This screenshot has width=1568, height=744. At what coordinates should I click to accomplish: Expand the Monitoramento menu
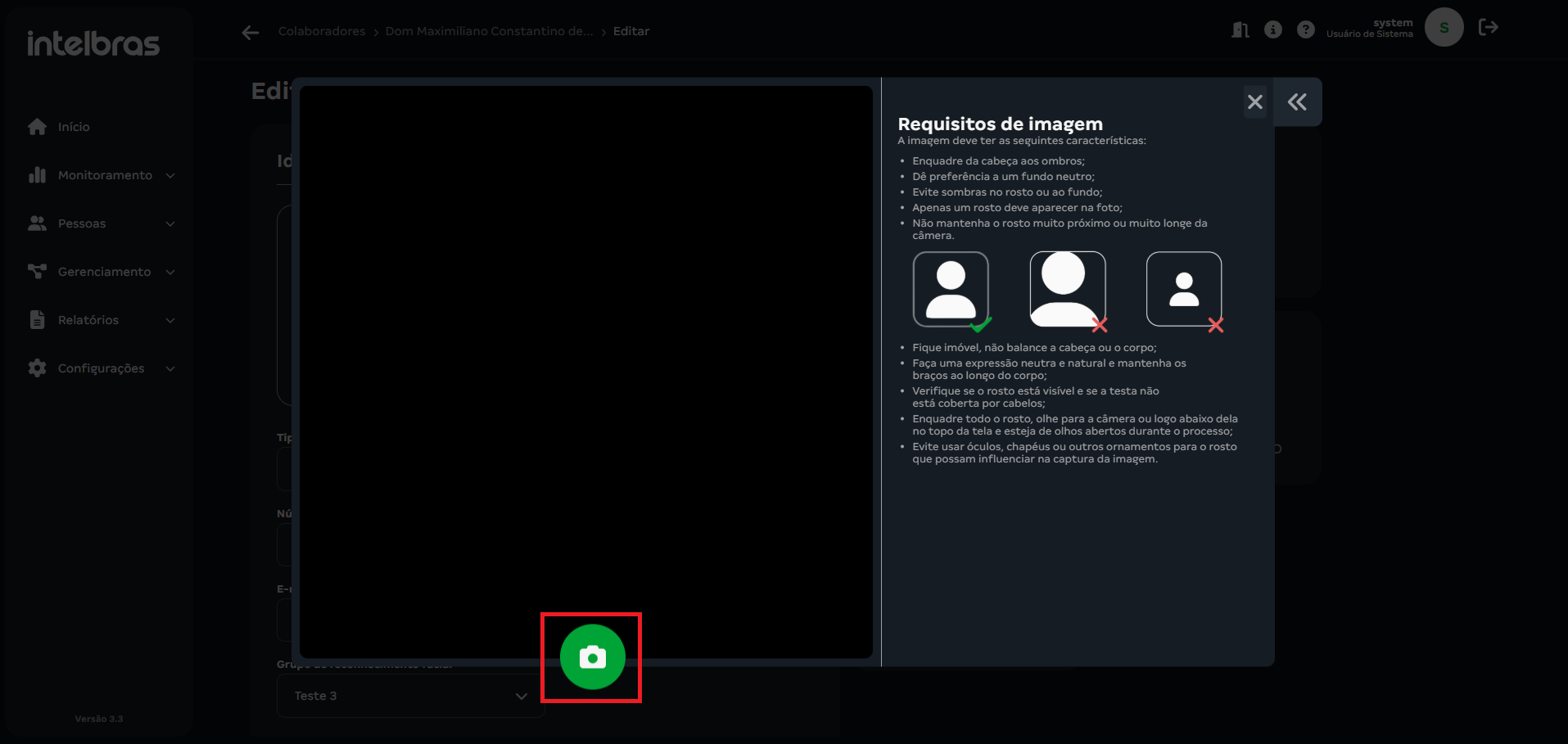coord(104,175)
